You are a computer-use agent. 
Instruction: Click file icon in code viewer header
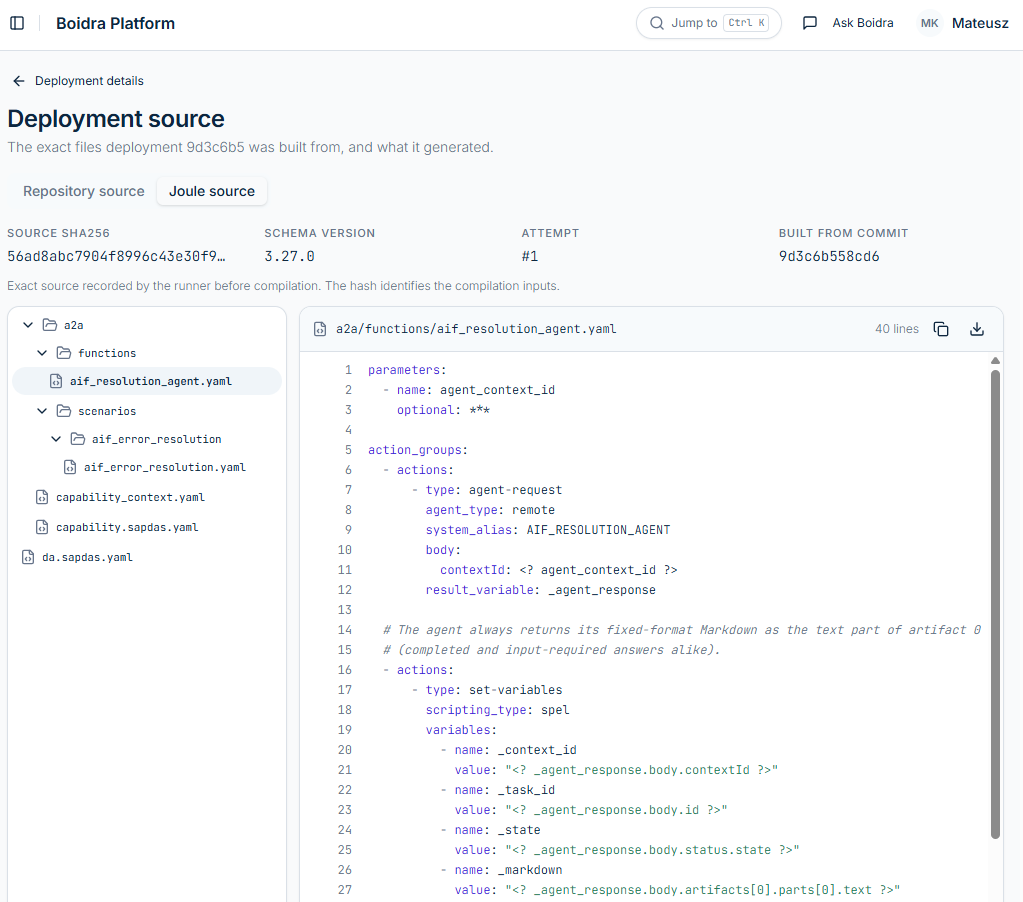coord(320,329)
